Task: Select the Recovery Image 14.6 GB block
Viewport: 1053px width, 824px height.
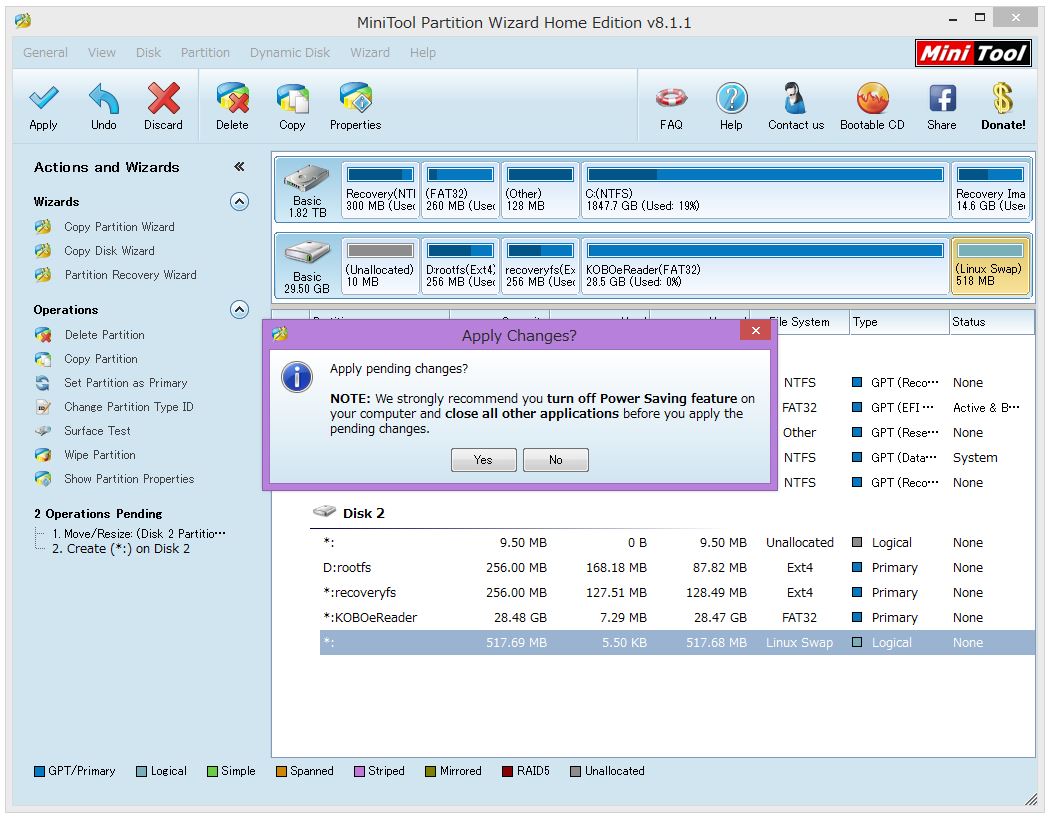Action: [991, 190]
